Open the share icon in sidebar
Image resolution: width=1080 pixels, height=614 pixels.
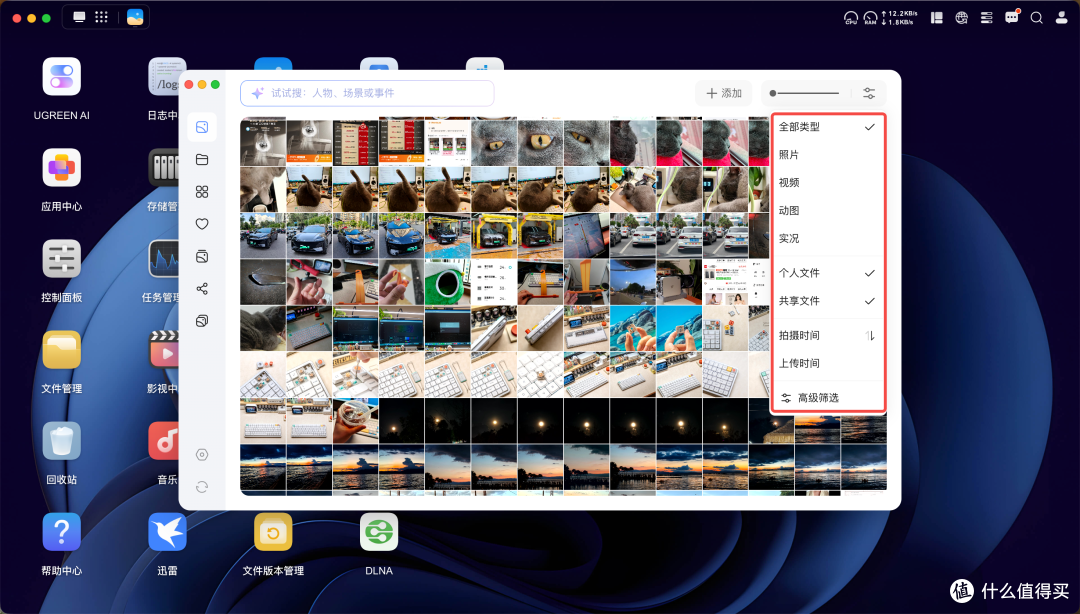202,289
